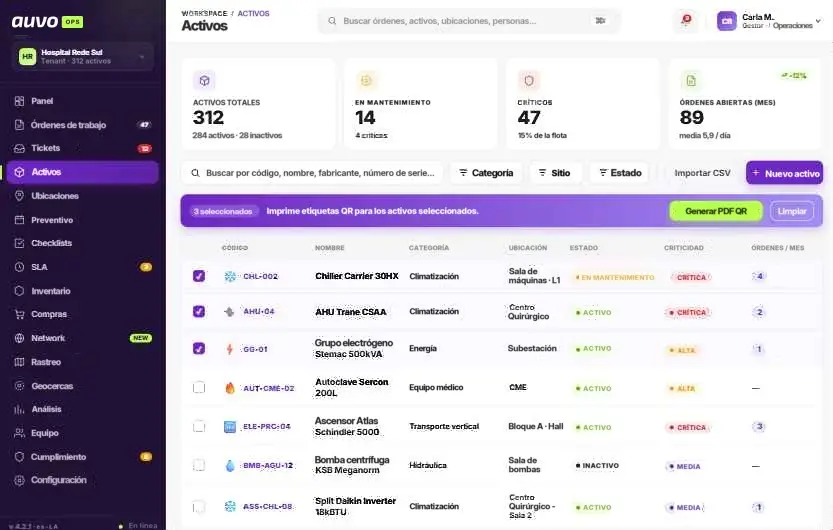Viewport: 833px width, 530px height.
Task: Click the Rastreo map icon
Action: click(x=20, y=362)
